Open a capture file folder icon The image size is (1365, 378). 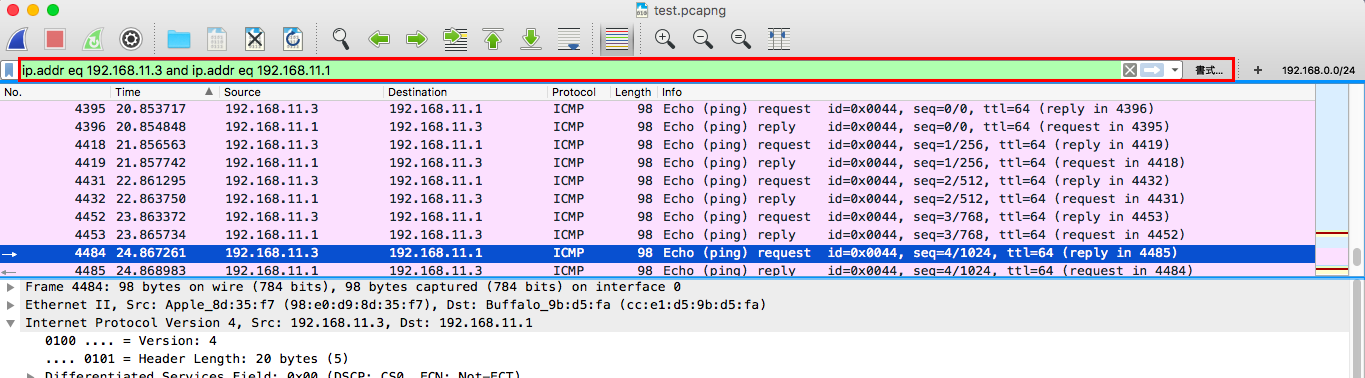(179, 39)
